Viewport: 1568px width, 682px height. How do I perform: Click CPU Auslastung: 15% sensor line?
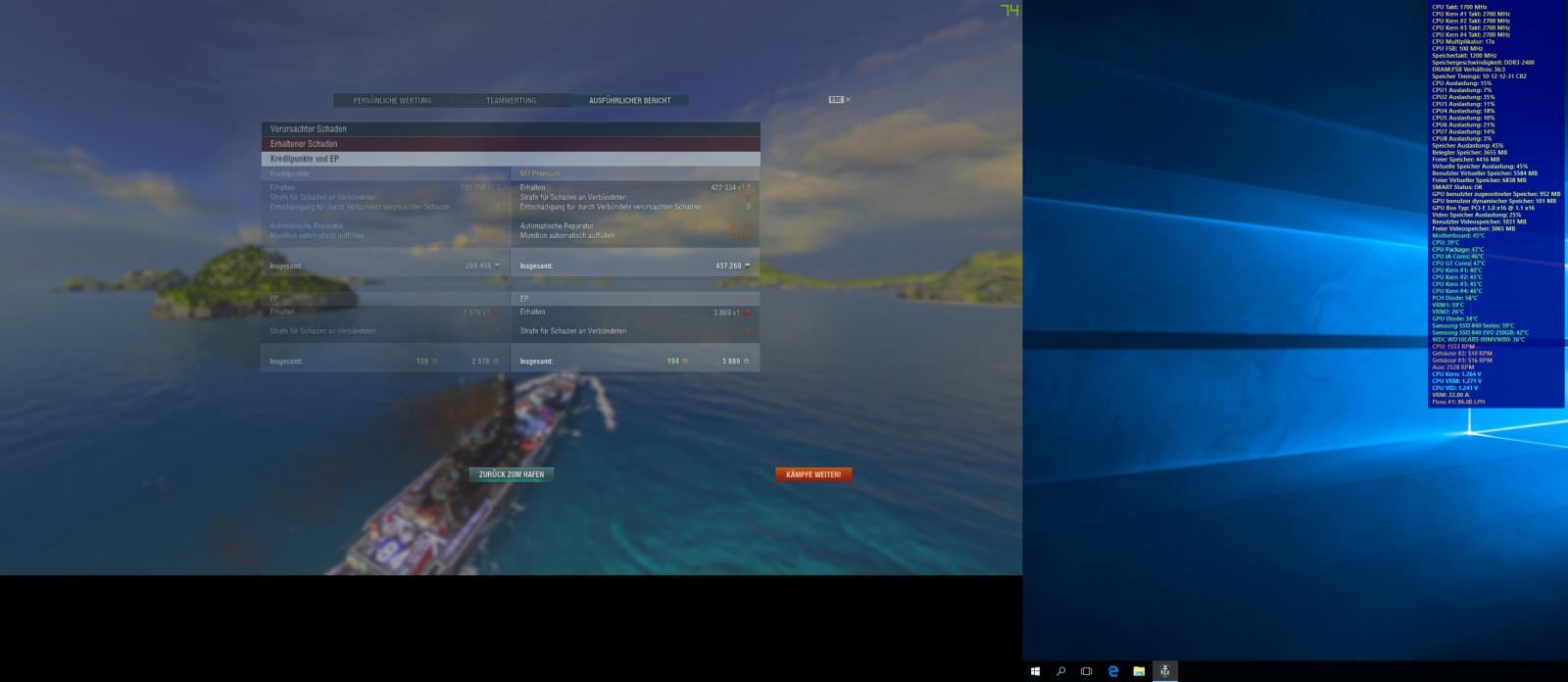(1461, 83)
